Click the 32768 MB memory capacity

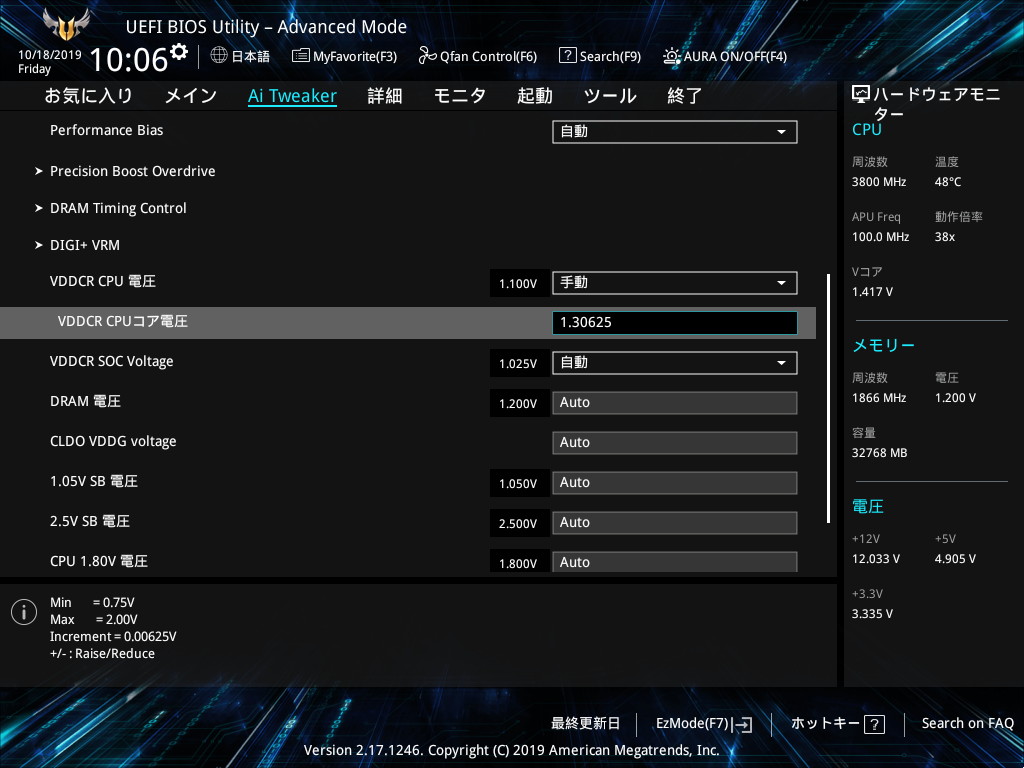click(879, 453)
